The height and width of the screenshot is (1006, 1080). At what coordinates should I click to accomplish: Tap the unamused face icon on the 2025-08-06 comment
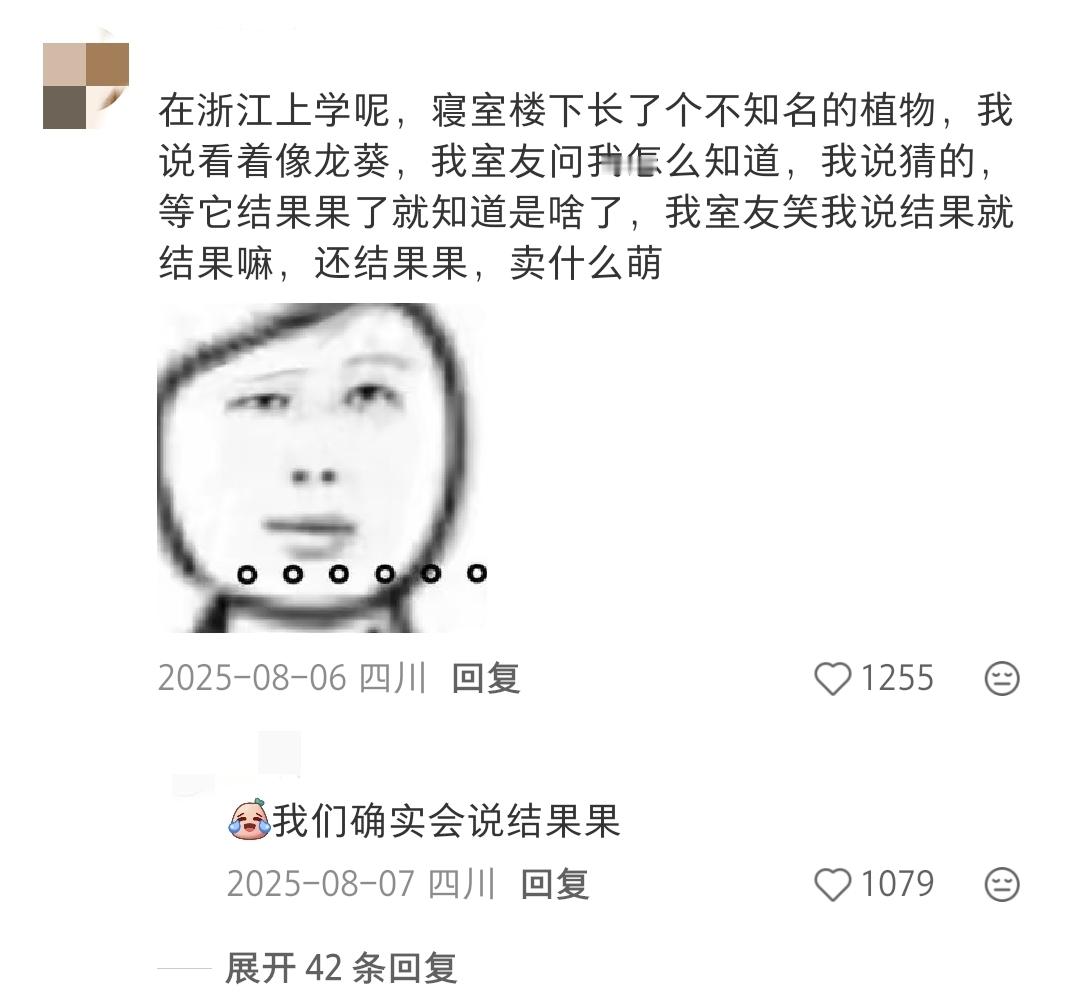click(1002, 678)
